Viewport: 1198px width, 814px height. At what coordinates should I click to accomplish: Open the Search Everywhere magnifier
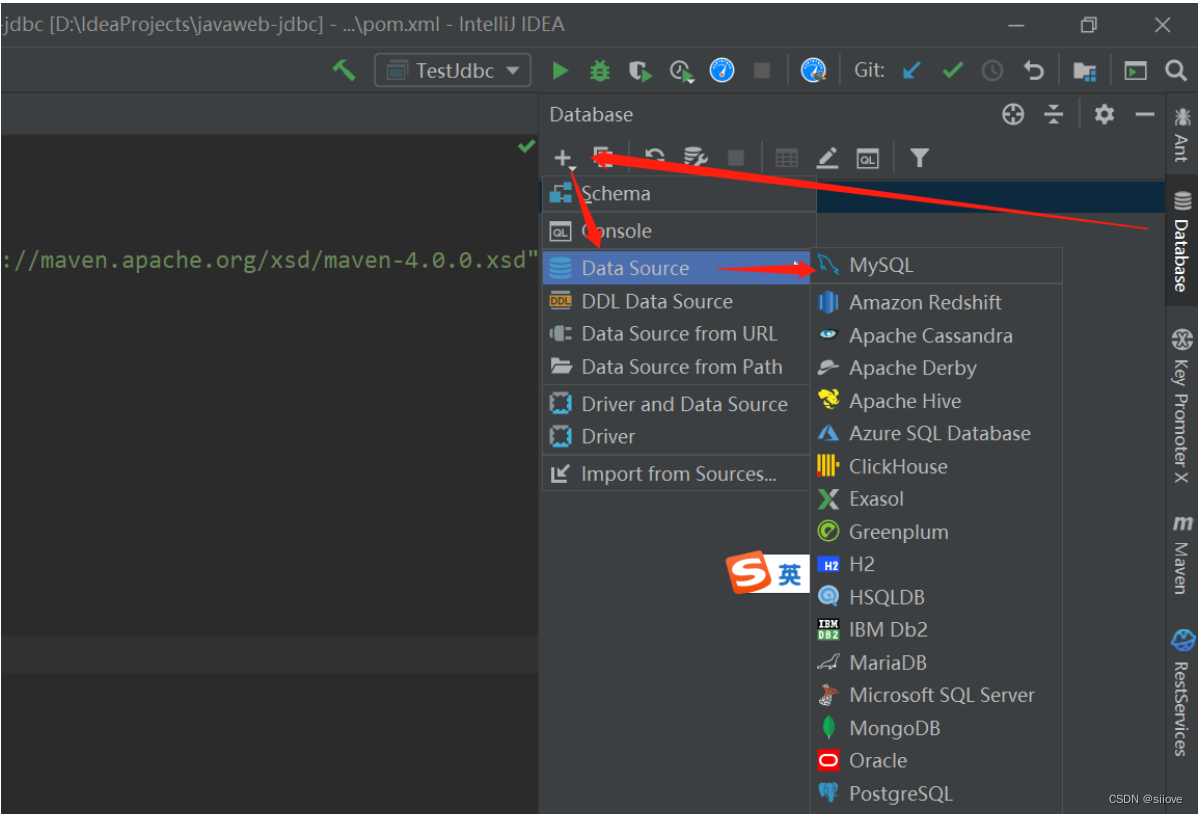coord(1176,70)
